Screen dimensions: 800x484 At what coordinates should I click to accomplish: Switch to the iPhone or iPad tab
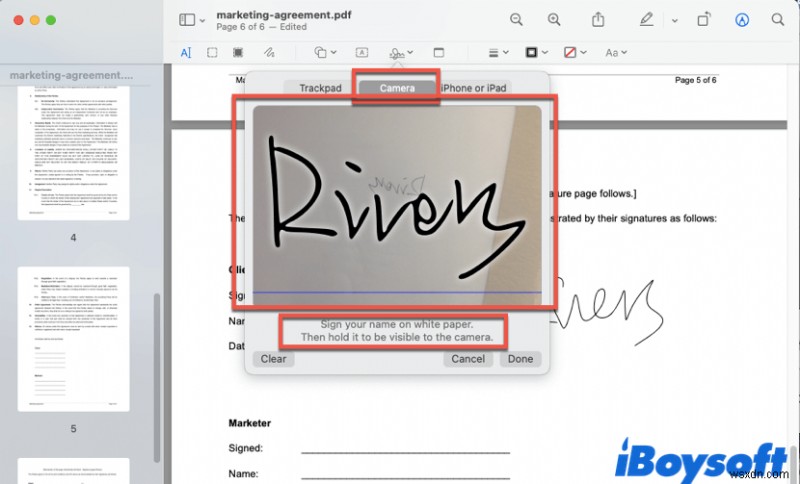click(x=473, y=88)
